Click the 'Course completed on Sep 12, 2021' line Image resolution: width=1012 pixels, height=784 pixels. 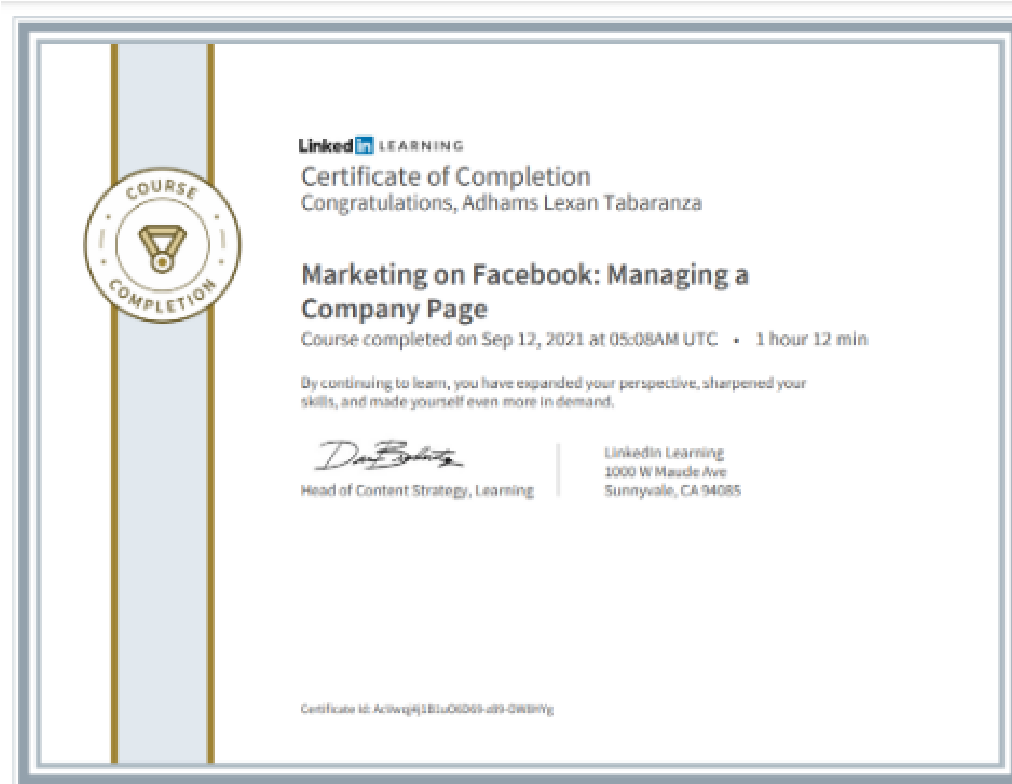(509, 339)
